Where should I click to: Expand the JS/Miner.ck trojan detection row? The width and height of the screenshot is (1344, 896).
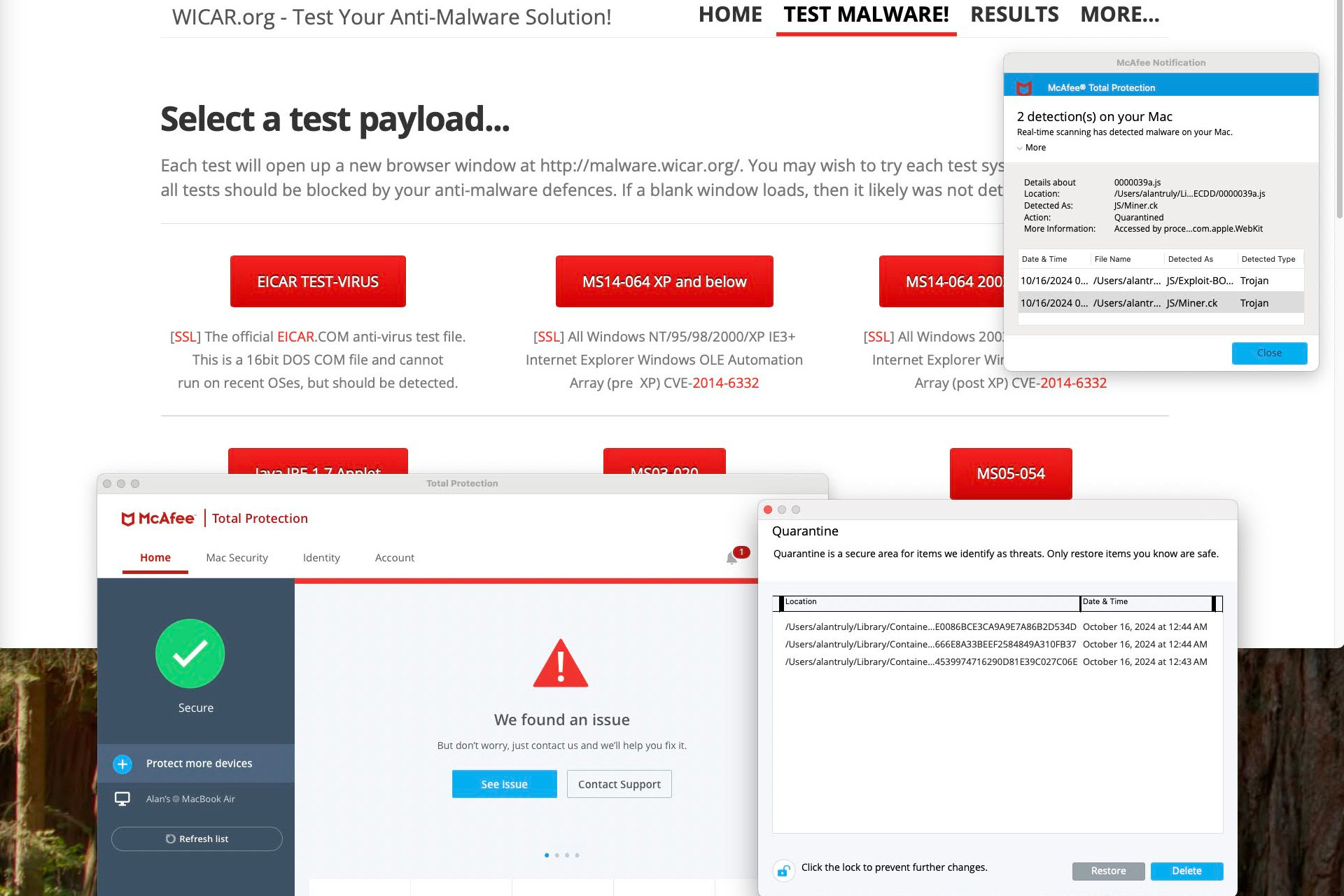click(1161, 303)
